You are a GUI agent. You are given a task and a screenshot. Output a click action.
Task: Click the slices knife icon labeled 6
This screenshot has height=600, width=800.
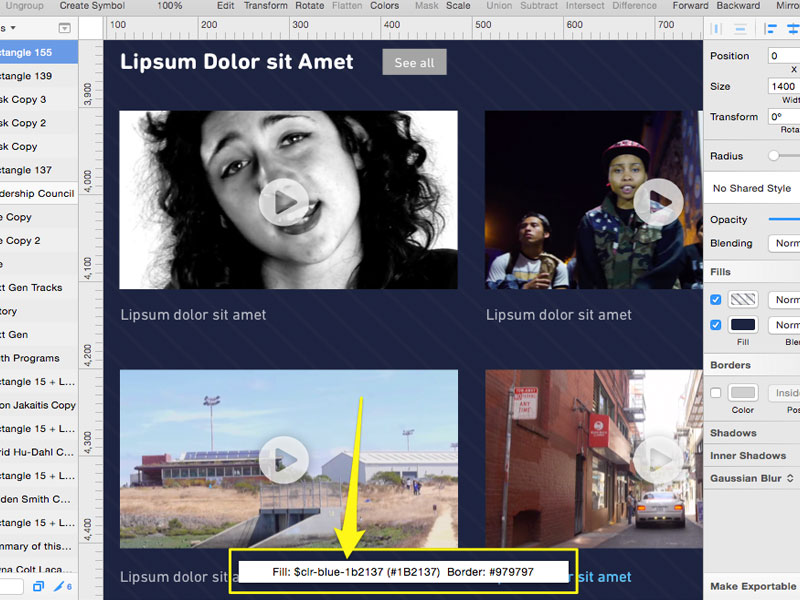pyautogui.click(x=63, y=586)
